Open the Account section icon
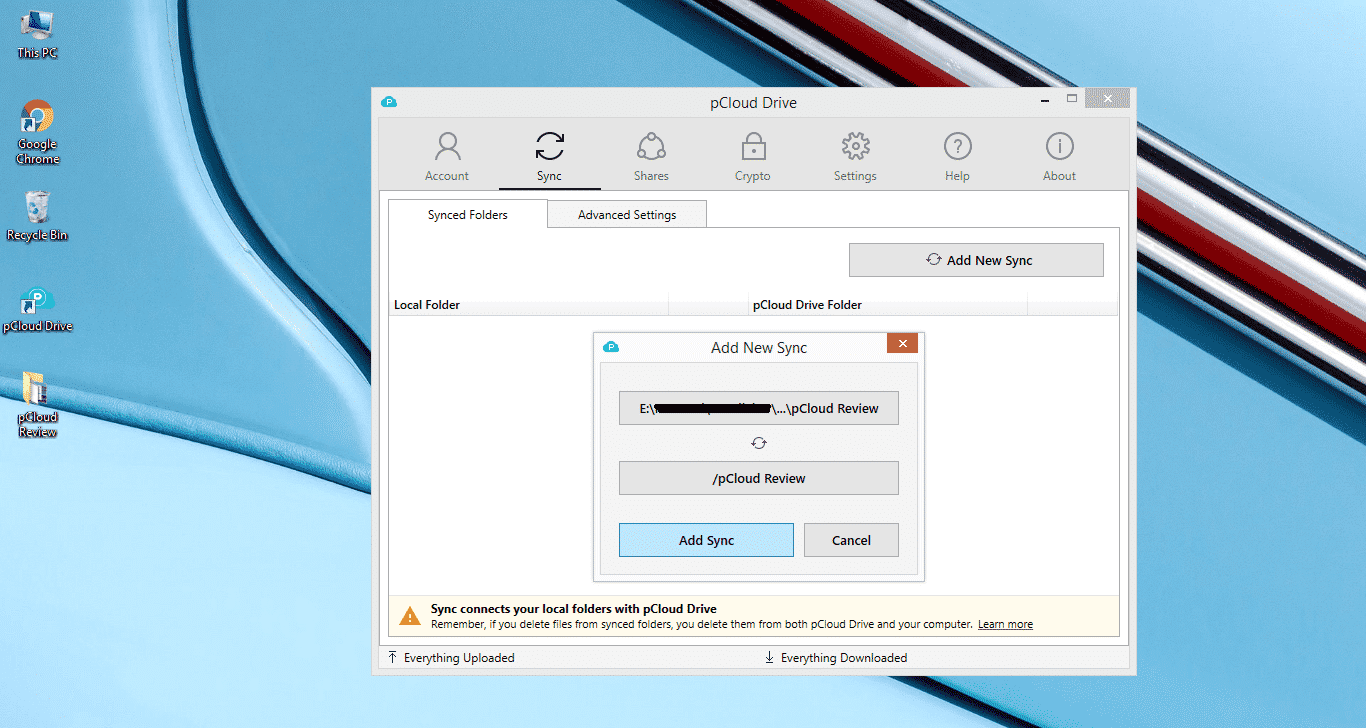1366x728 pixels. tap(447, 147)
